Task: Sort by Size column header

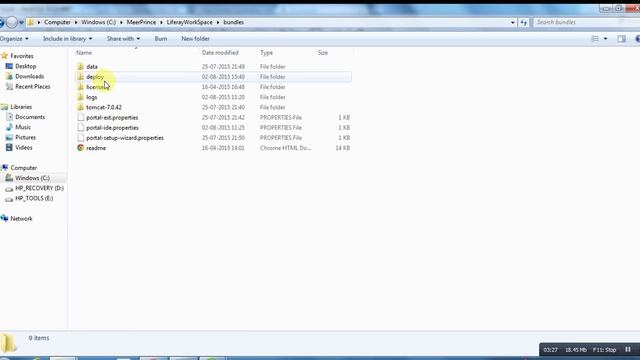Action: tap(323, 53)
